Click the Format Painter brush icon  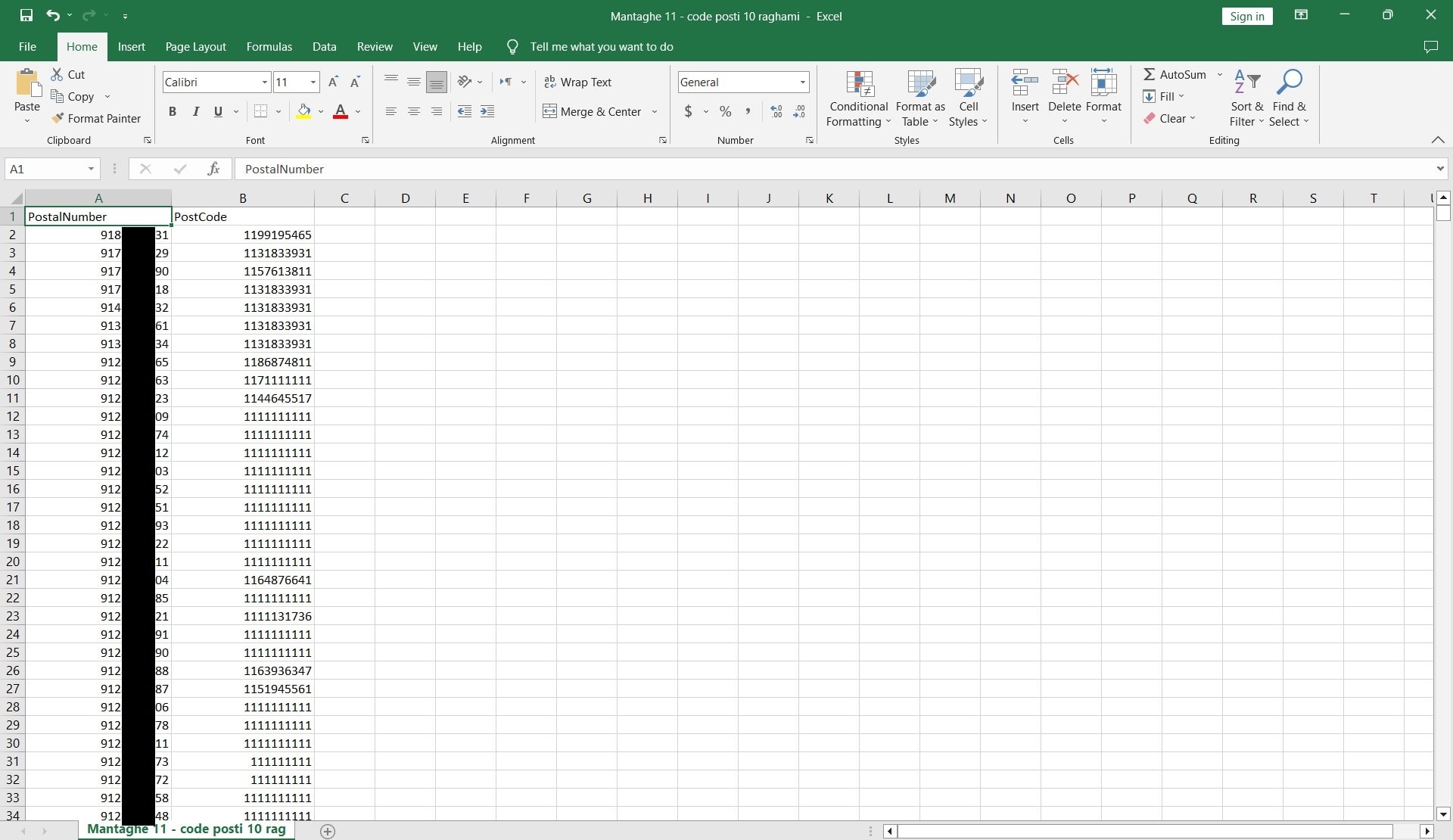point(58,118)
